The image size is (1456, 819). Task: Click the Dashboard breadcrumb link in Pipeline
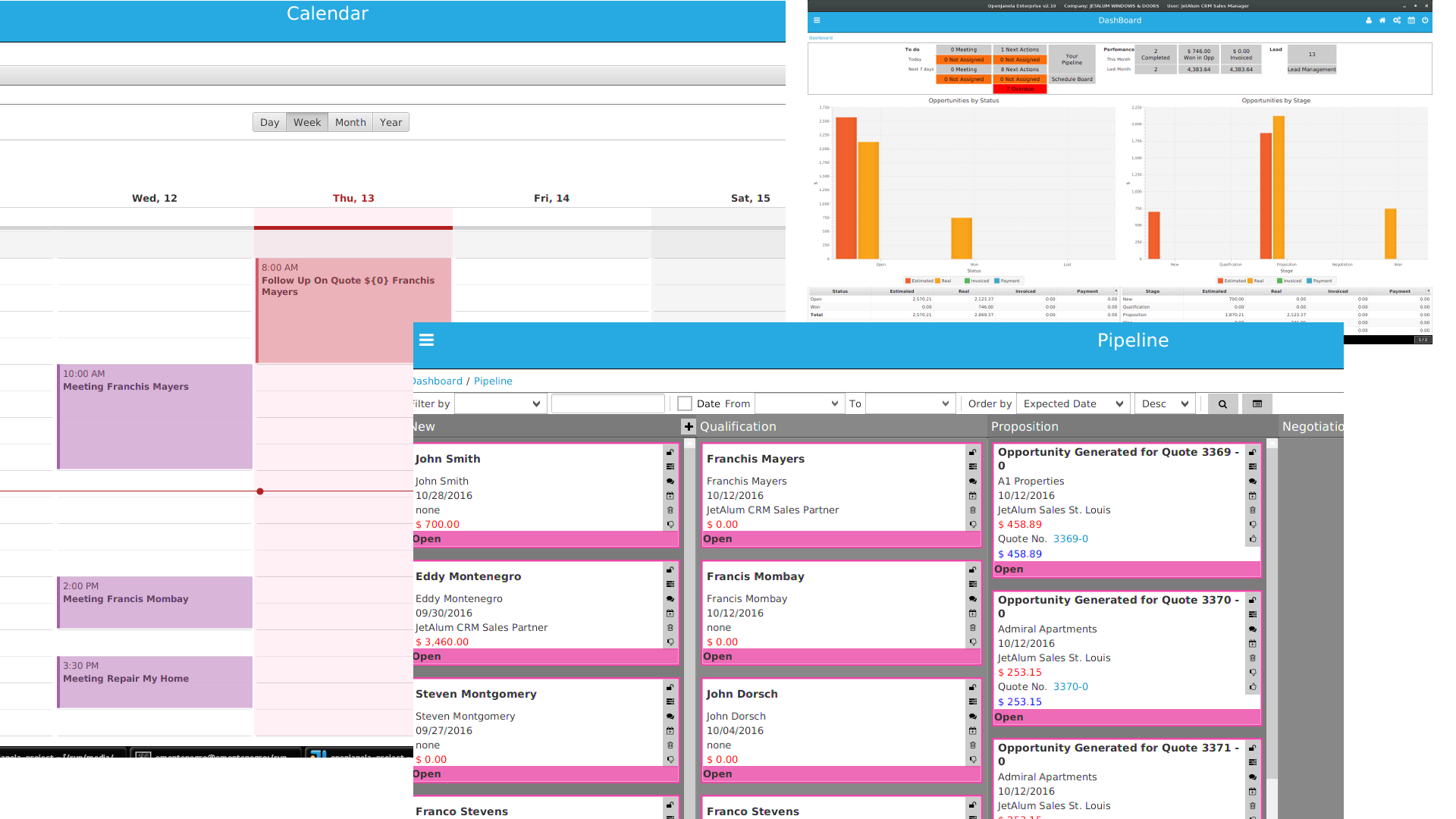438,381
